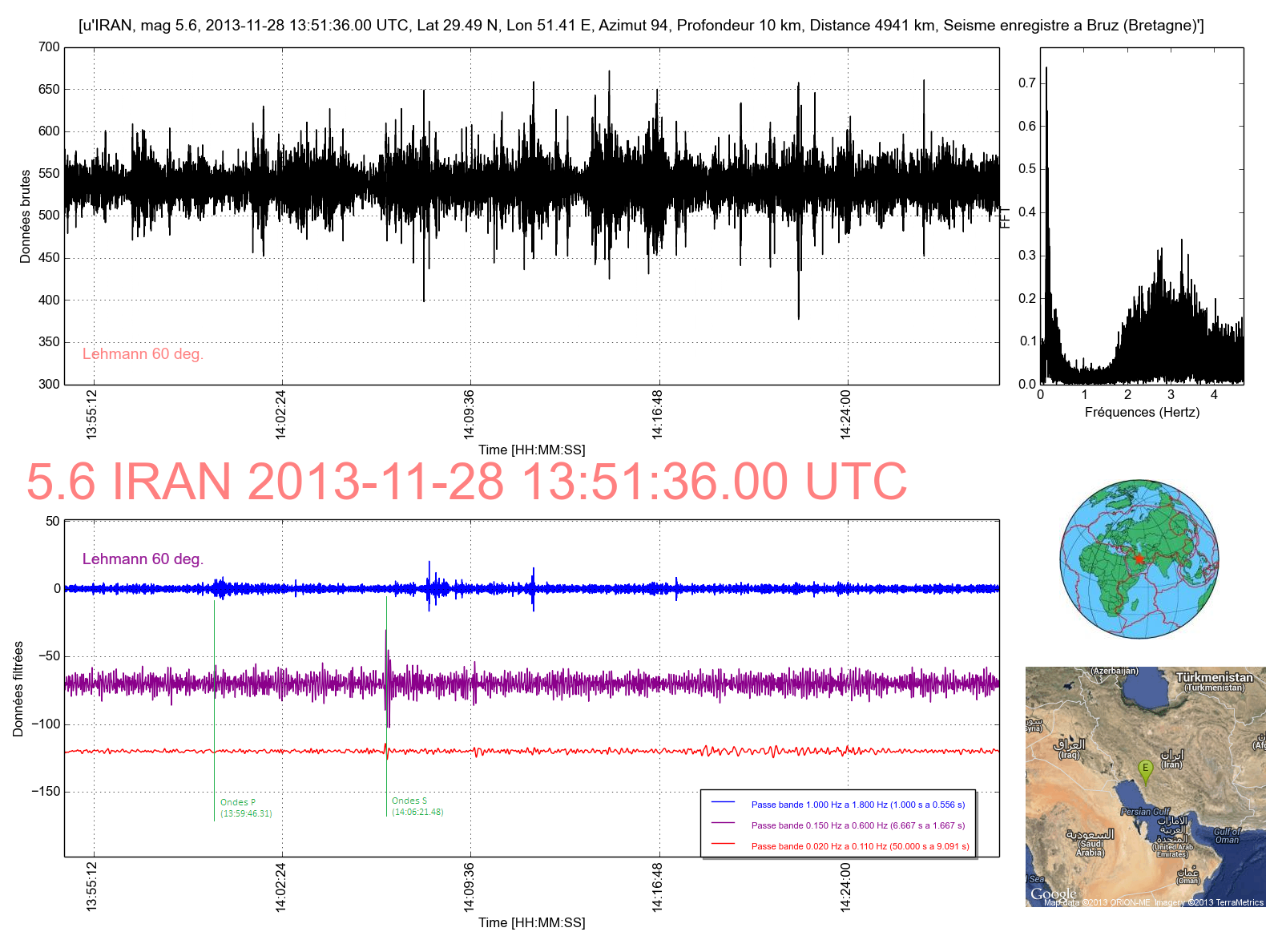
Task: Click the red line swatch in legend
Action: click(723, 845)
